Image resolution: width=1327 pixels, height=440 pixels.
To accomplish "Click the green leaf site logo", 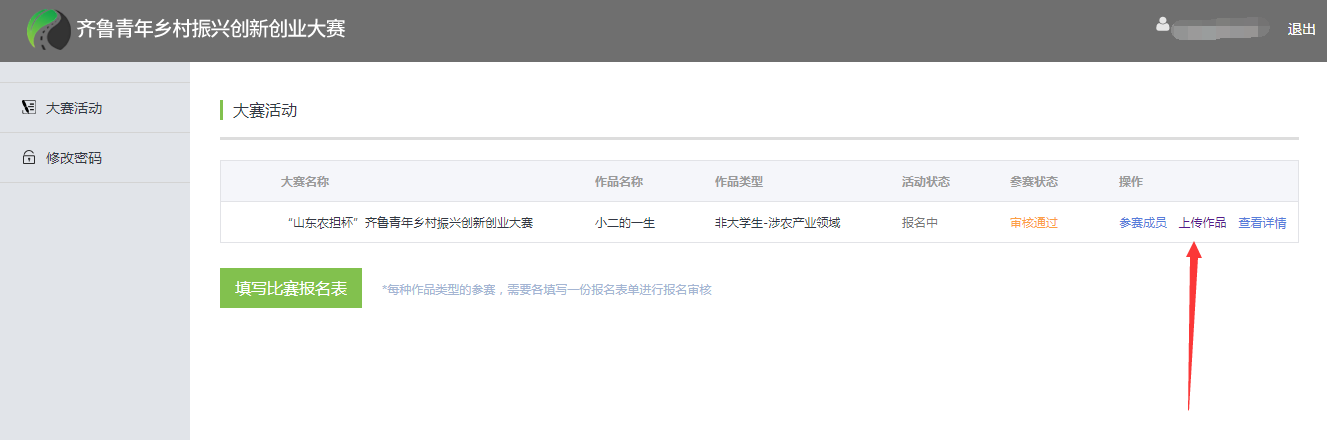I will click(48, 29).
